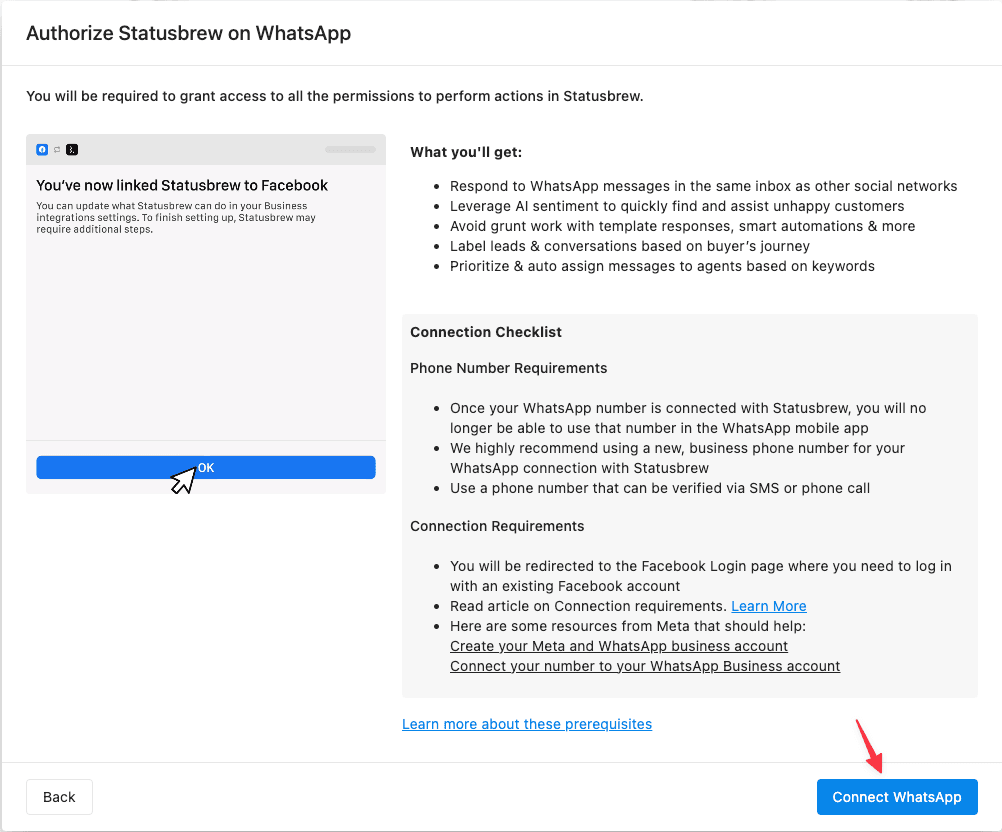
Task: Click the You've now linked Statusbrew heading
Action: pos(182,185)
